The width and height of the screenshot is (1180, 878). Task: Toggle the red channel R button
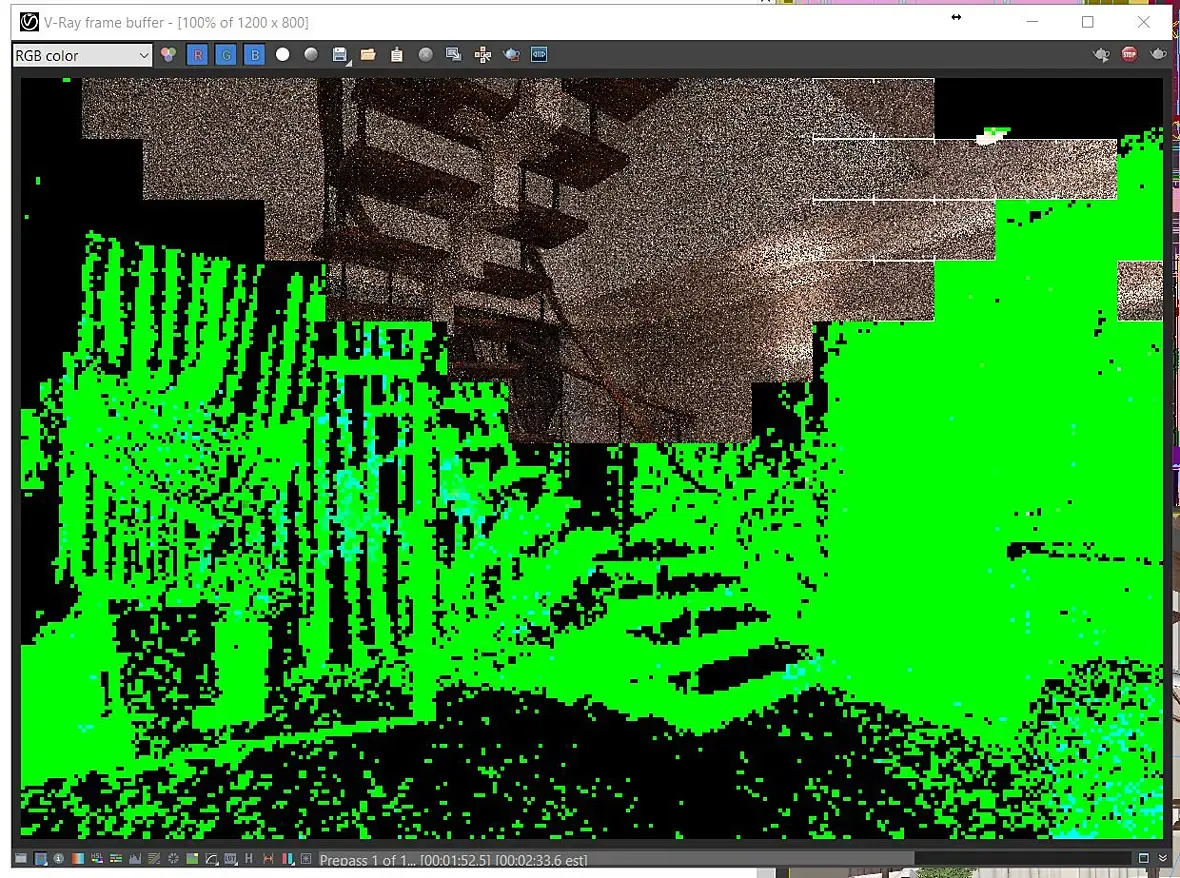click(197, 55)
